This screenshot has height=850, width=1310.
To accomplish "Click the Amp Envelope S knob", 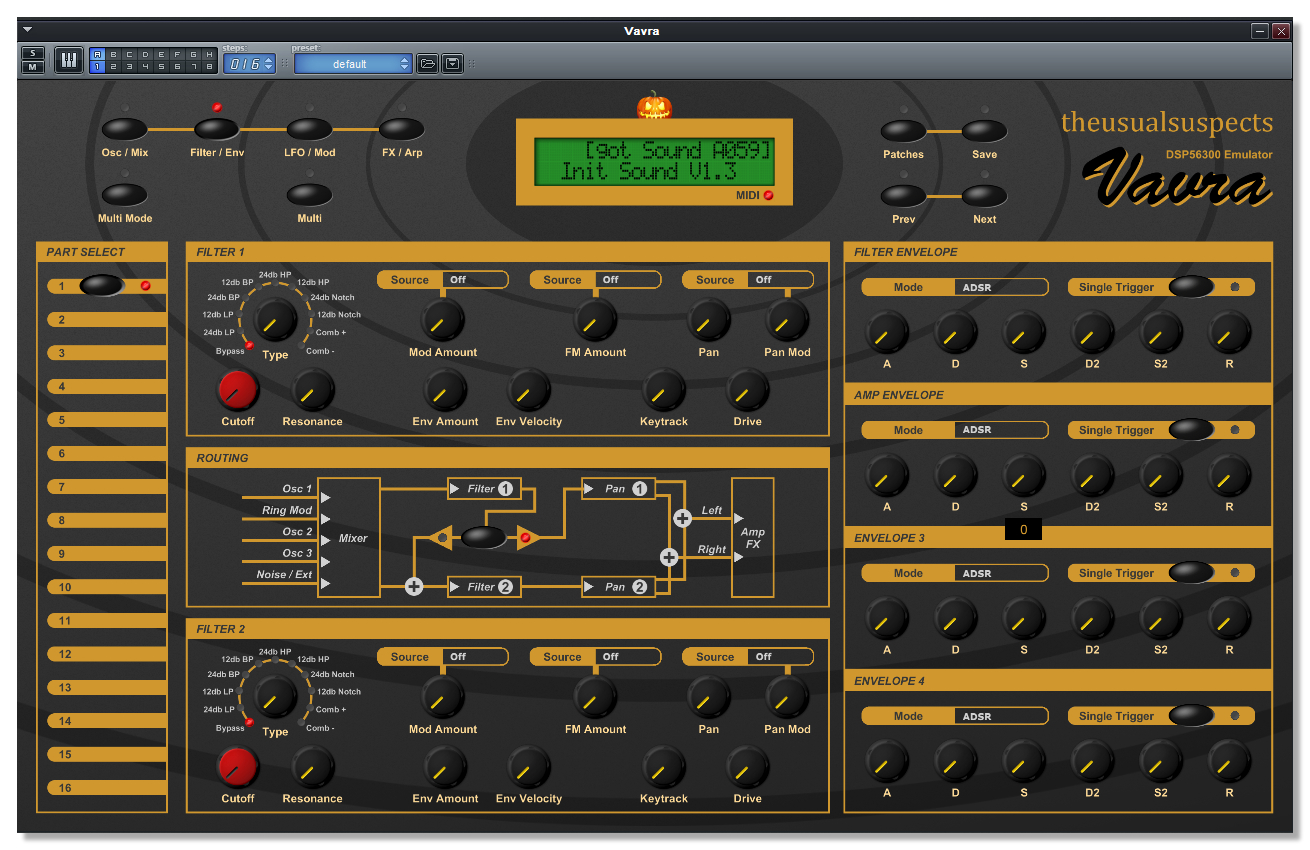I will coord(1024,476).
